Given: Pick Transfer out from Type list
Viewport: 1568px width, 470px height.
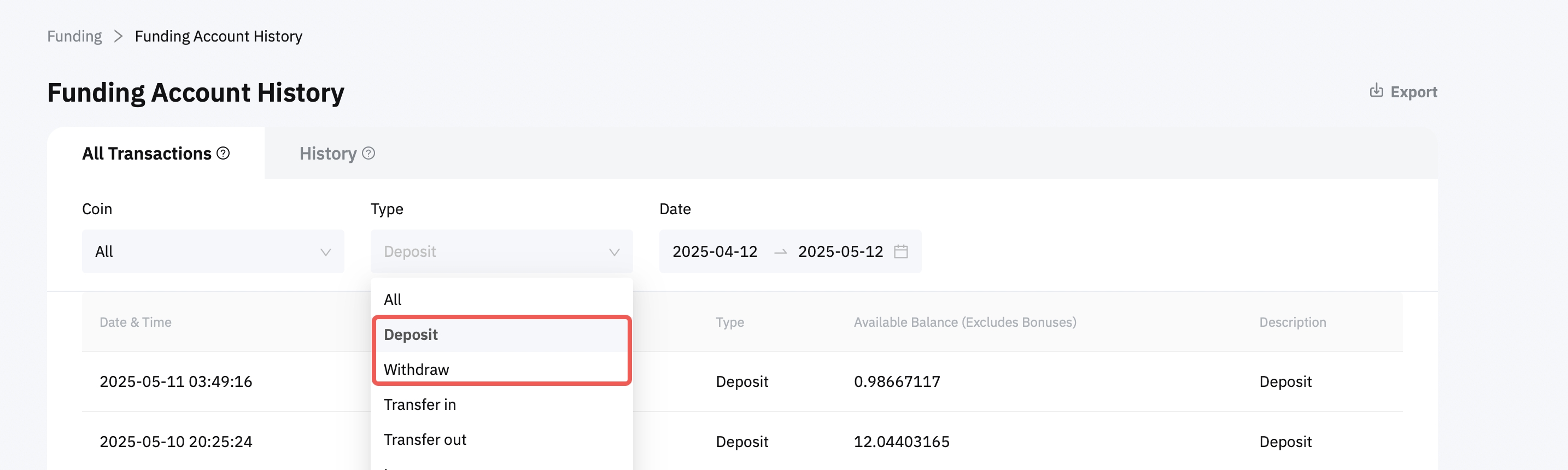Looking at the screenshot, I should pyautogui.click(x=425, y=439).
